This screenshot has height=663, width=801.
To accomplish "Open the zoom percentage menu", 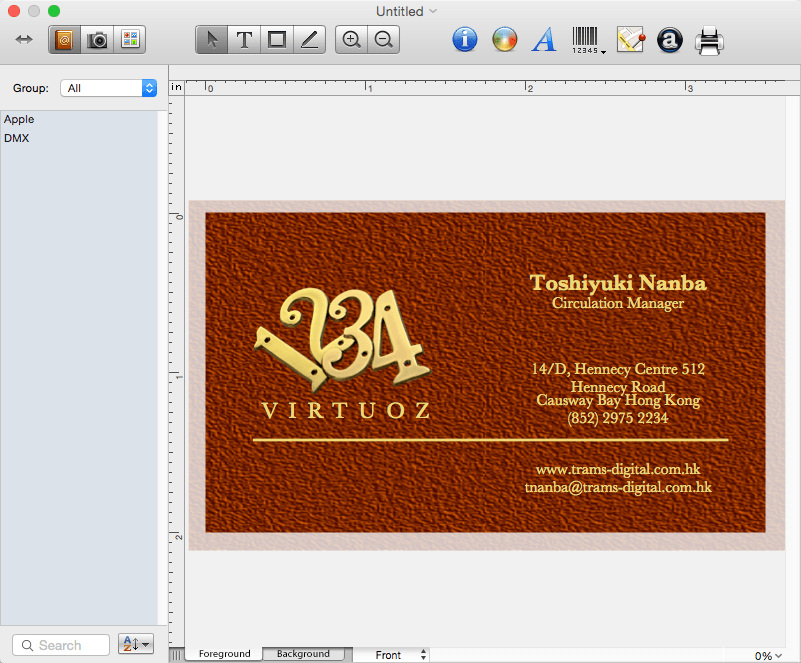I will (768, 656).
